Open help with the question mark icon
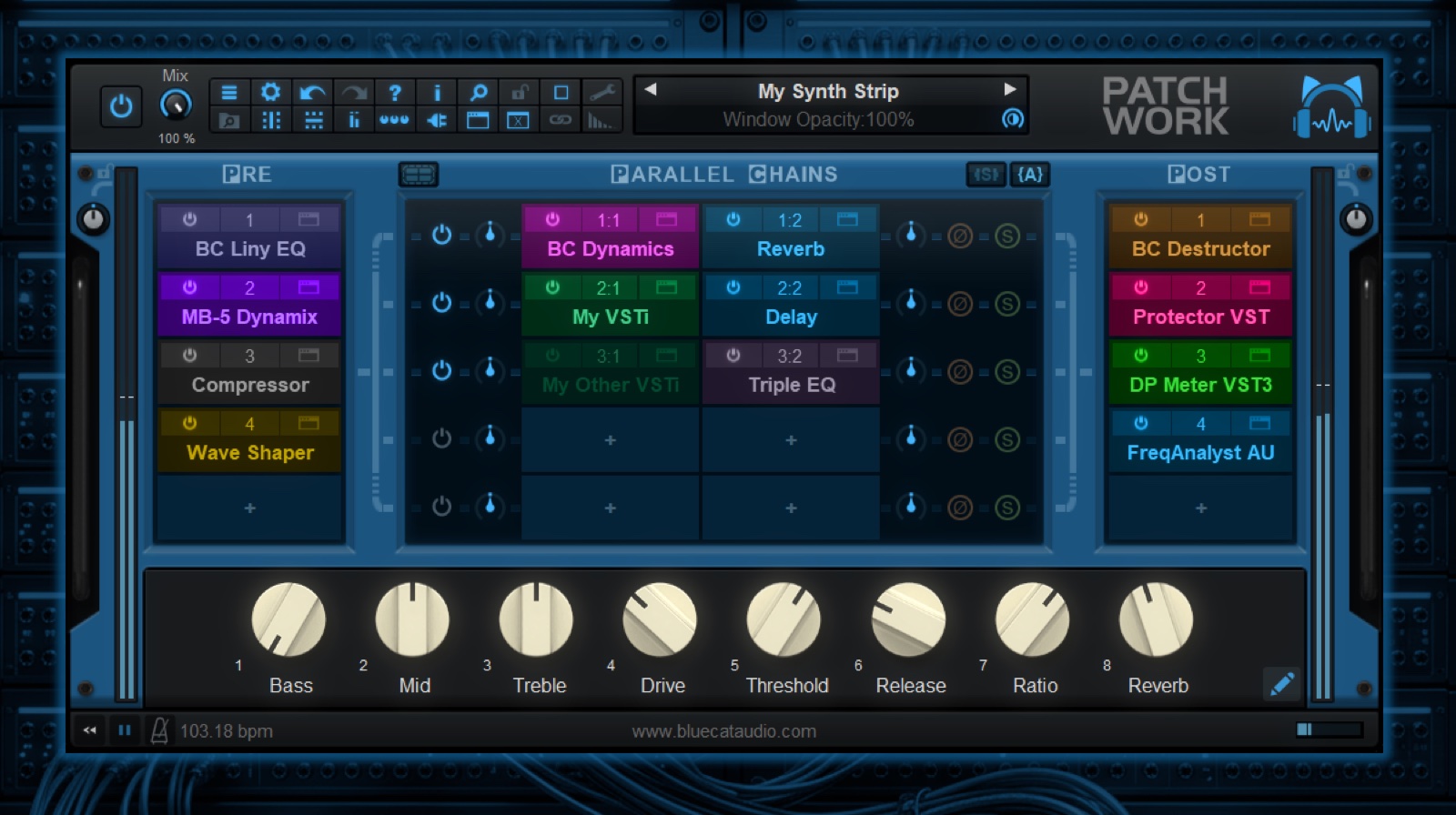This screenshot has height=815, width=1456. [395, 93]
